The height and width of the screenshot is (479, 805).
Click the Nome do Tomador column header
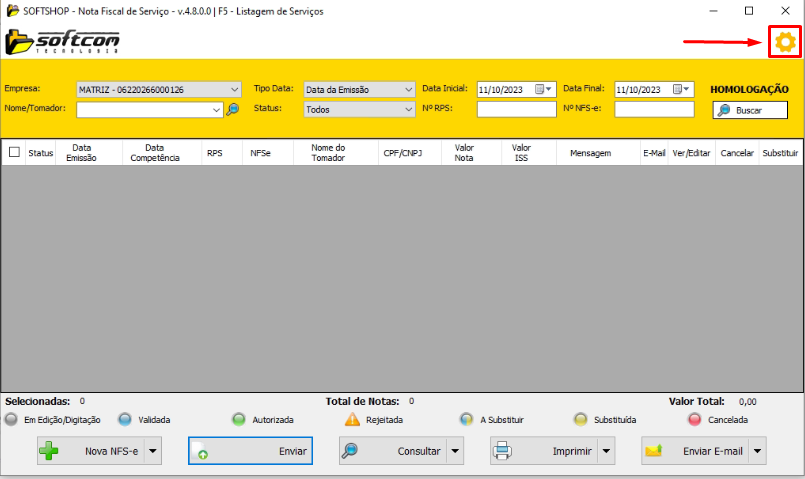[327, 153]
